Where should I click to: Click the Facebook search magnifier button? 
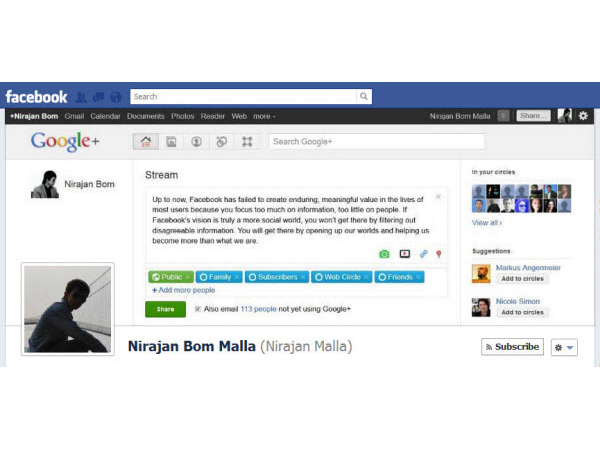[x=364, y=96]
